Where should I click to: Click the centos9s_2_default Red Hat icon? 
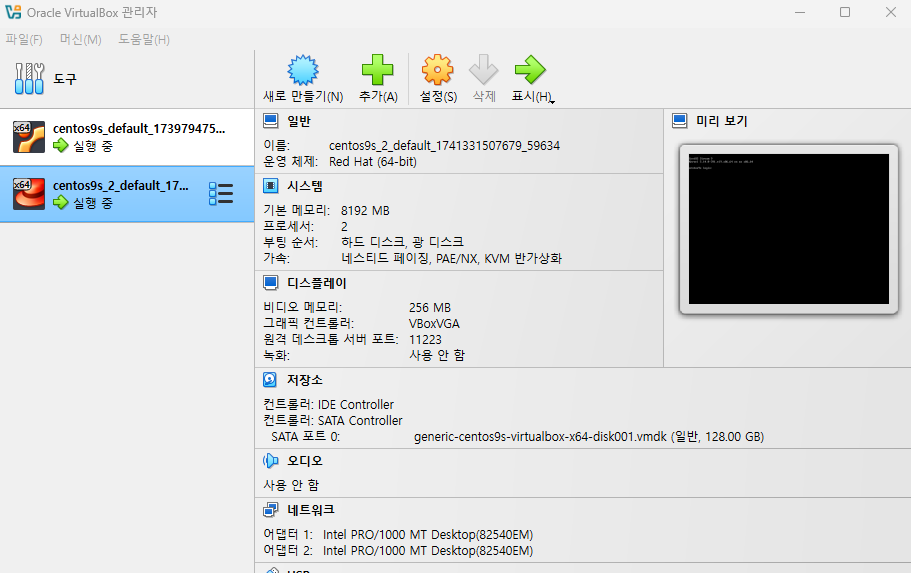coord(29,194)
